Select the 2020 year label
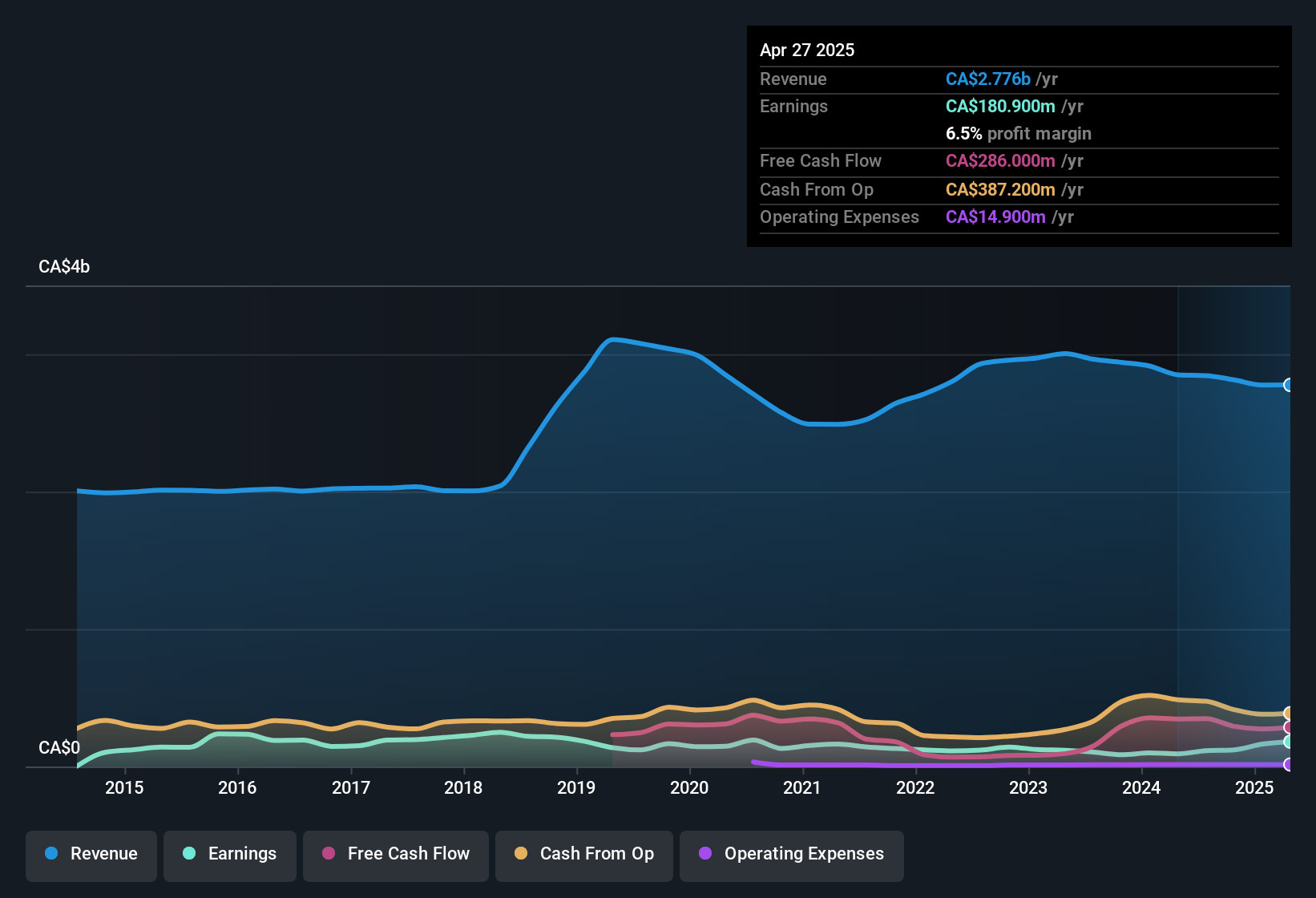The width and height of the screenshot is (1316, 898). point(690,788)
